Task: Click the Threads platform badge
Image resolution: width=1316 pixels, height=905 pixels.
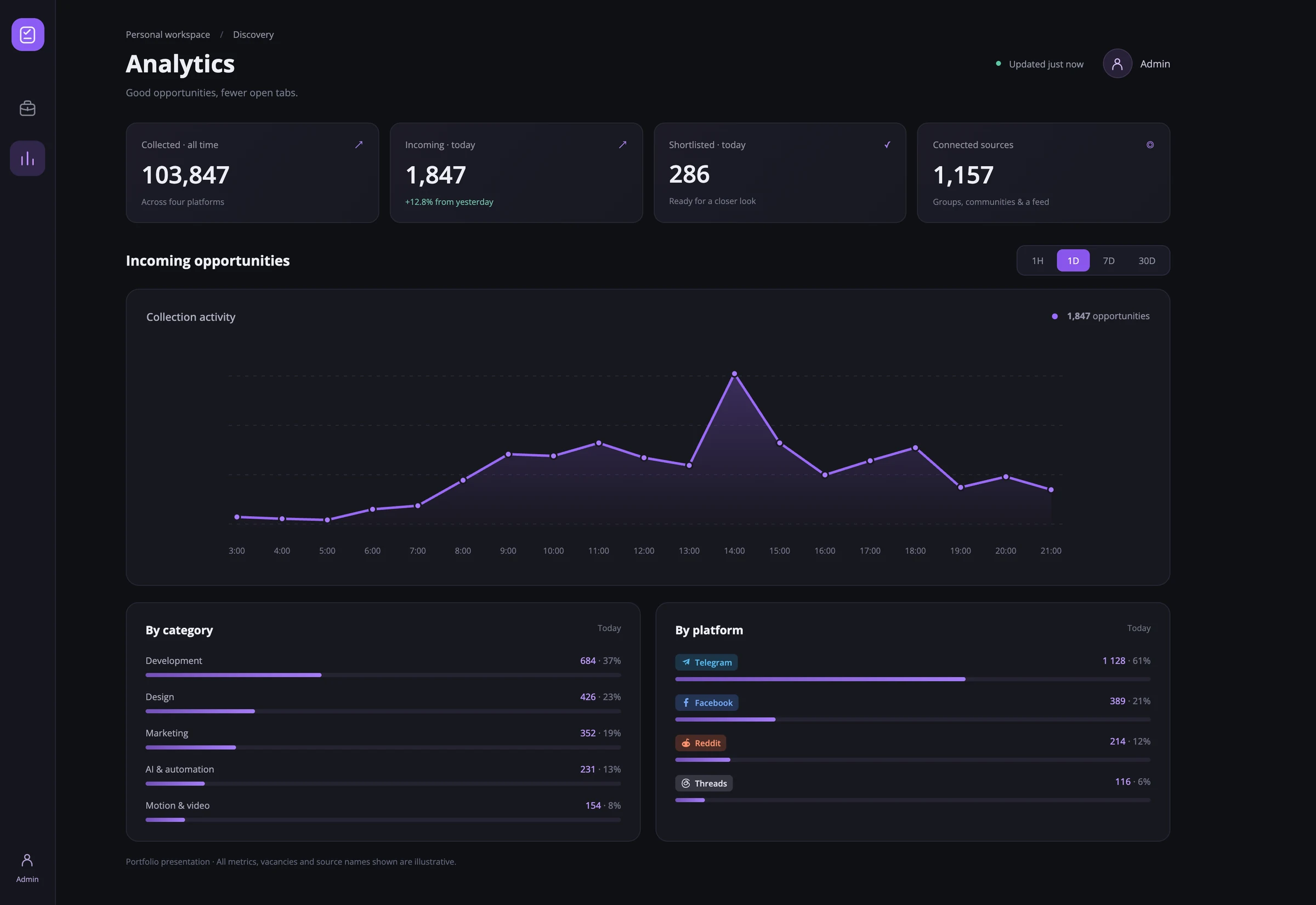Action: [x=704, y=783]
